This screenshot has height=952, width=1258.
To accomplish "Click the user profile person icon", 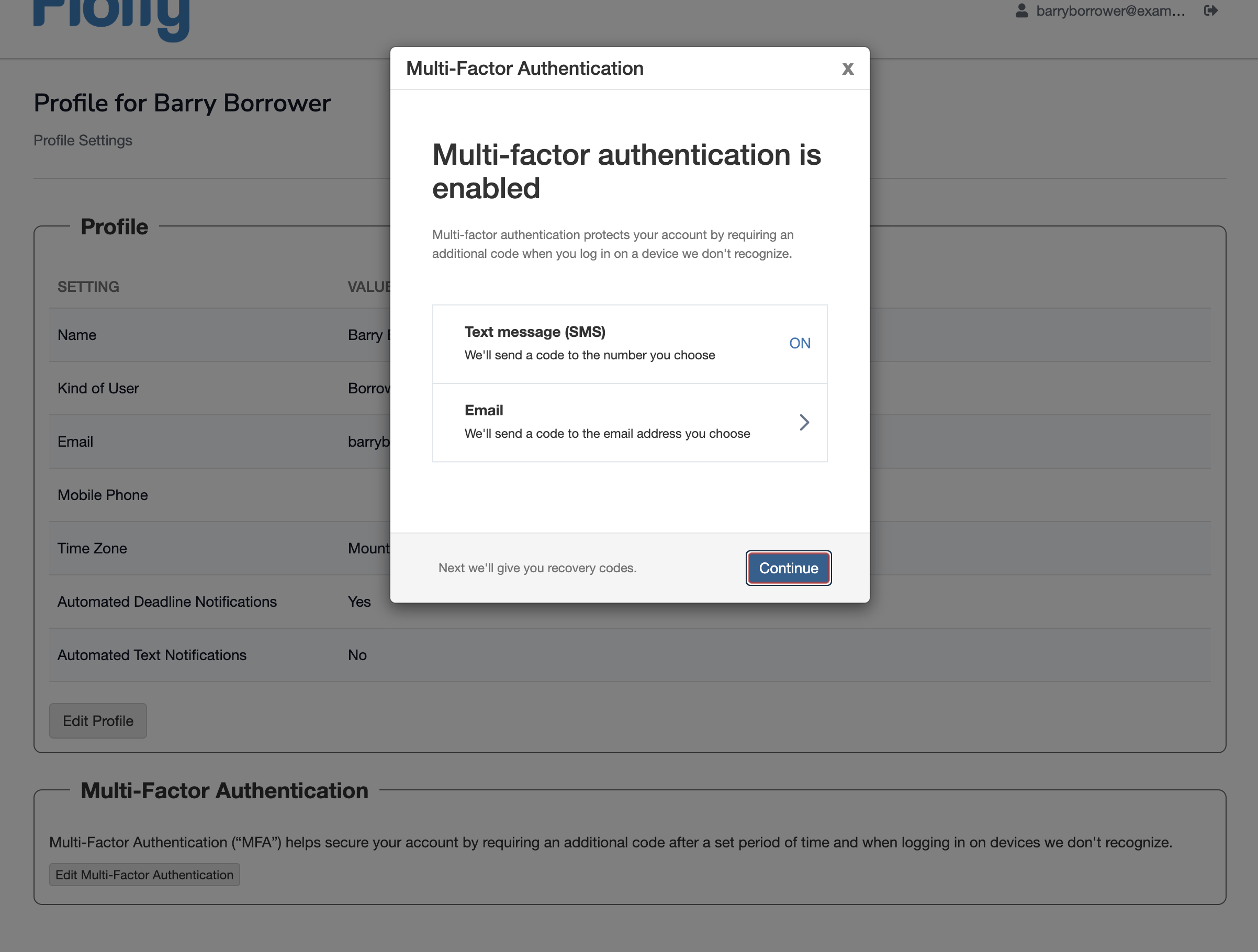I will click(x=1021, y=9).
